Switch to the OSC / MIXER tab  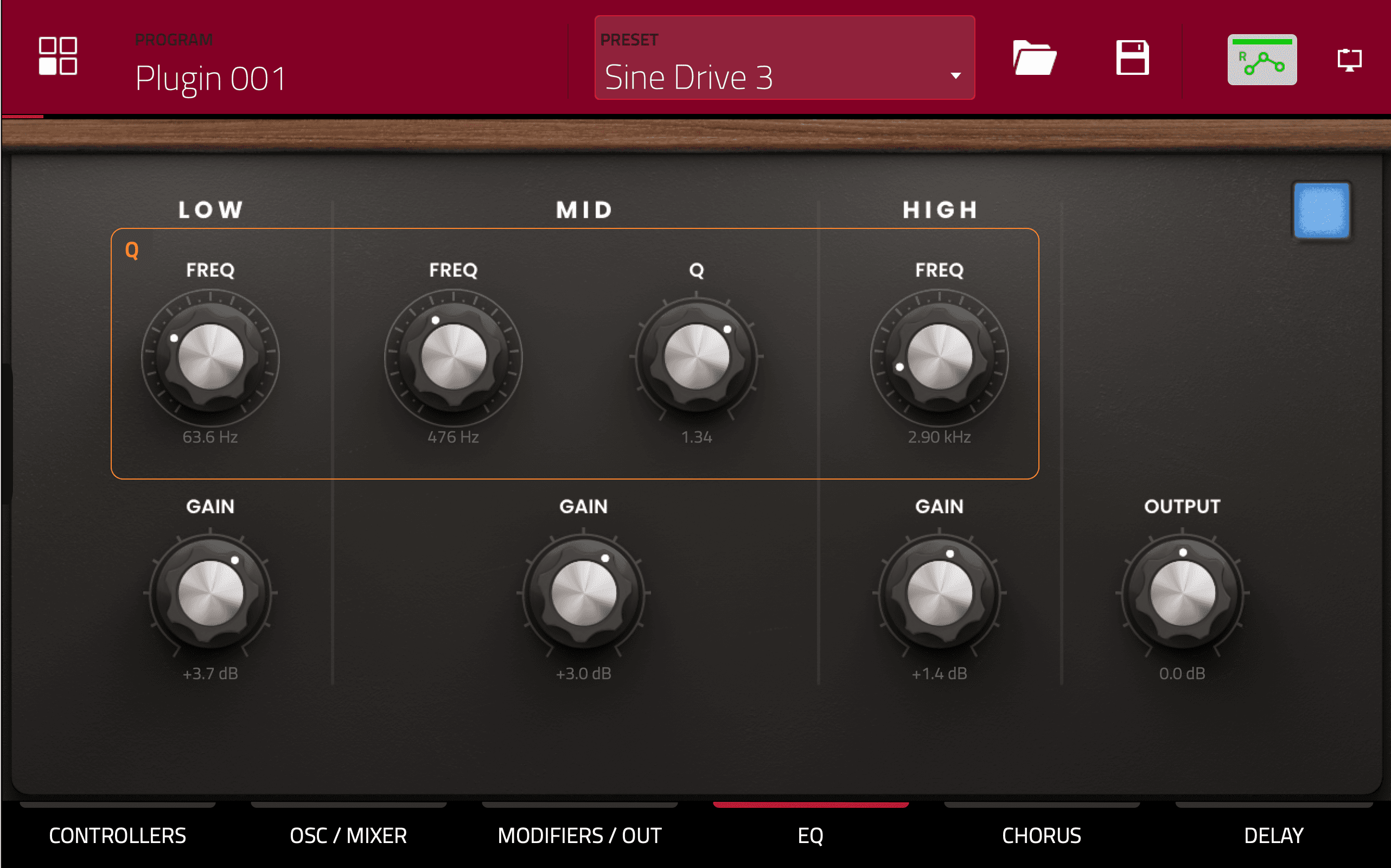(348, 835)
